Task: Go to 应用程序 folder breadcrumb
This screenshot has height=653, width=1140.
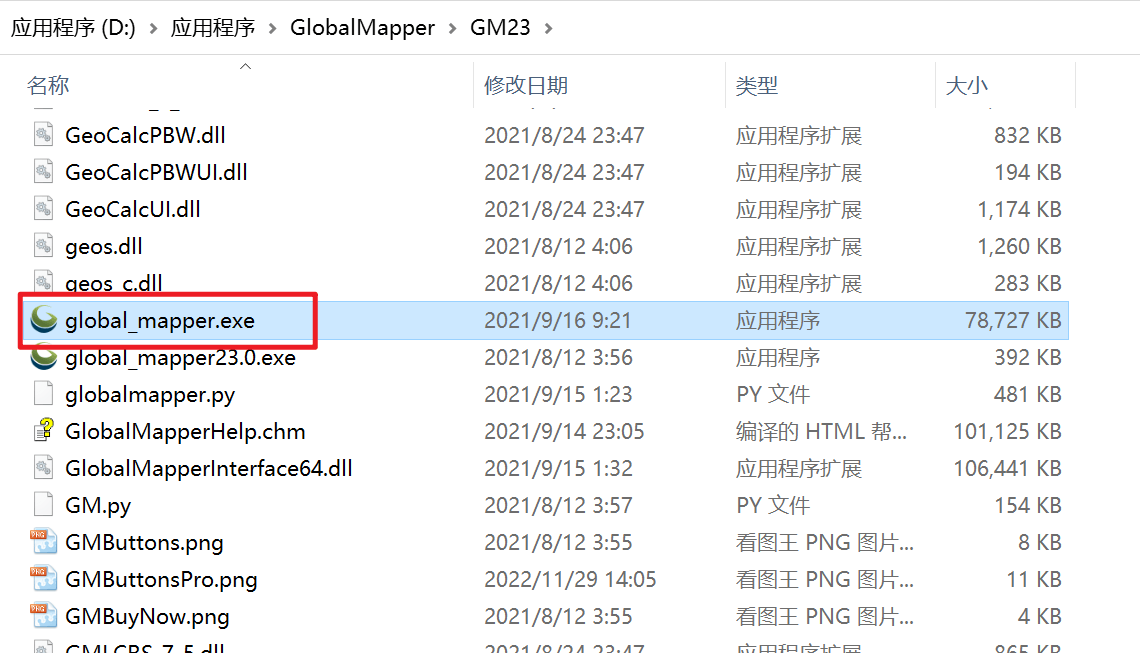Action: tap(213, 28)
